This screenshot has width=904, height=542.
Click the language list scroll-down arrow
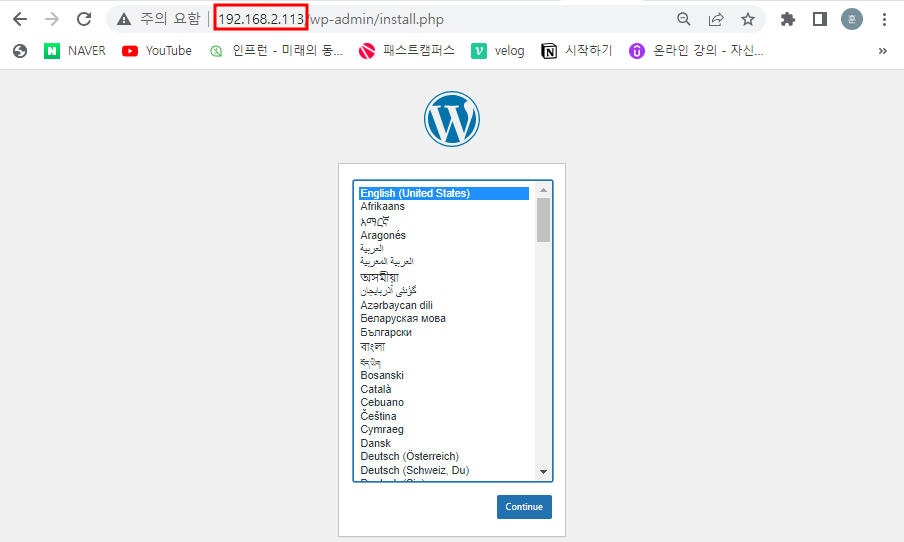coord(543,472)
